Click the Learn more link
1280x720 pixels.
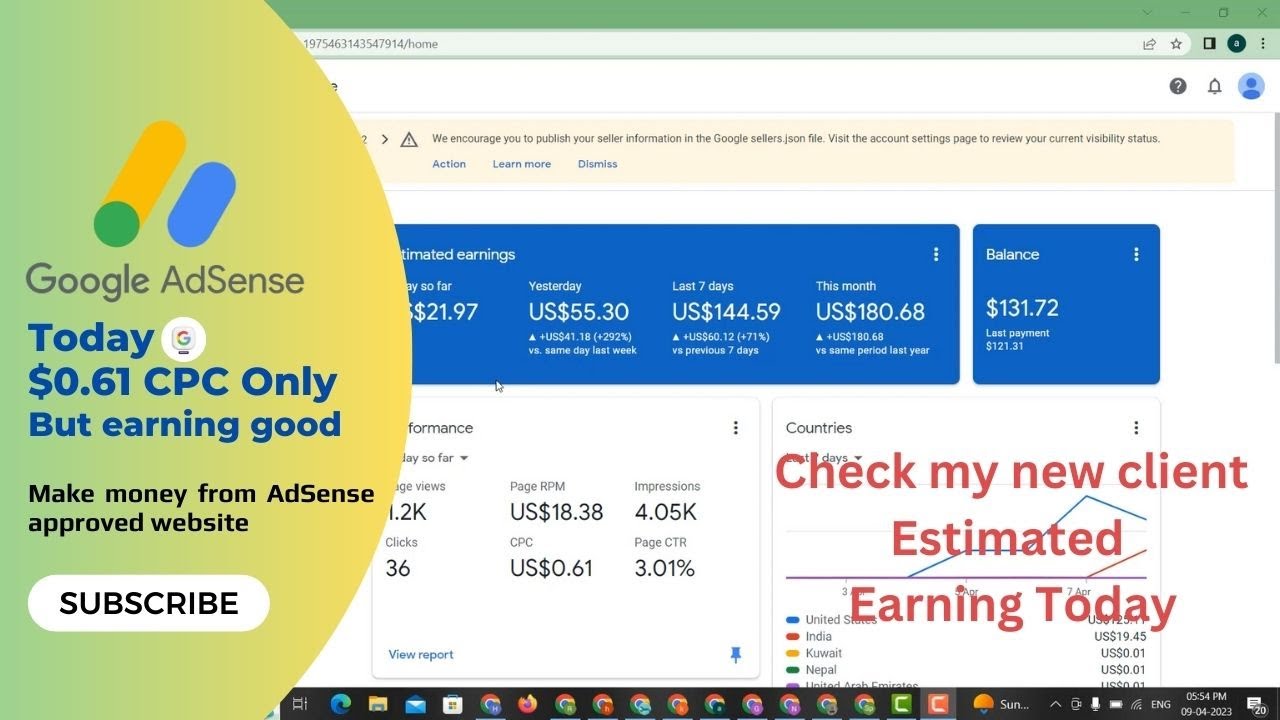522,164
